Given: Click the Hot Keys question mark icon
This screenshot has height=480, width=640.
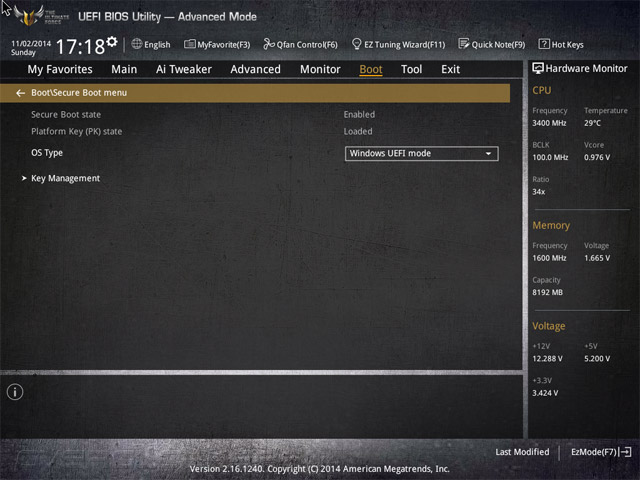Looking at the screenshot, I should (x=544, y=44).
